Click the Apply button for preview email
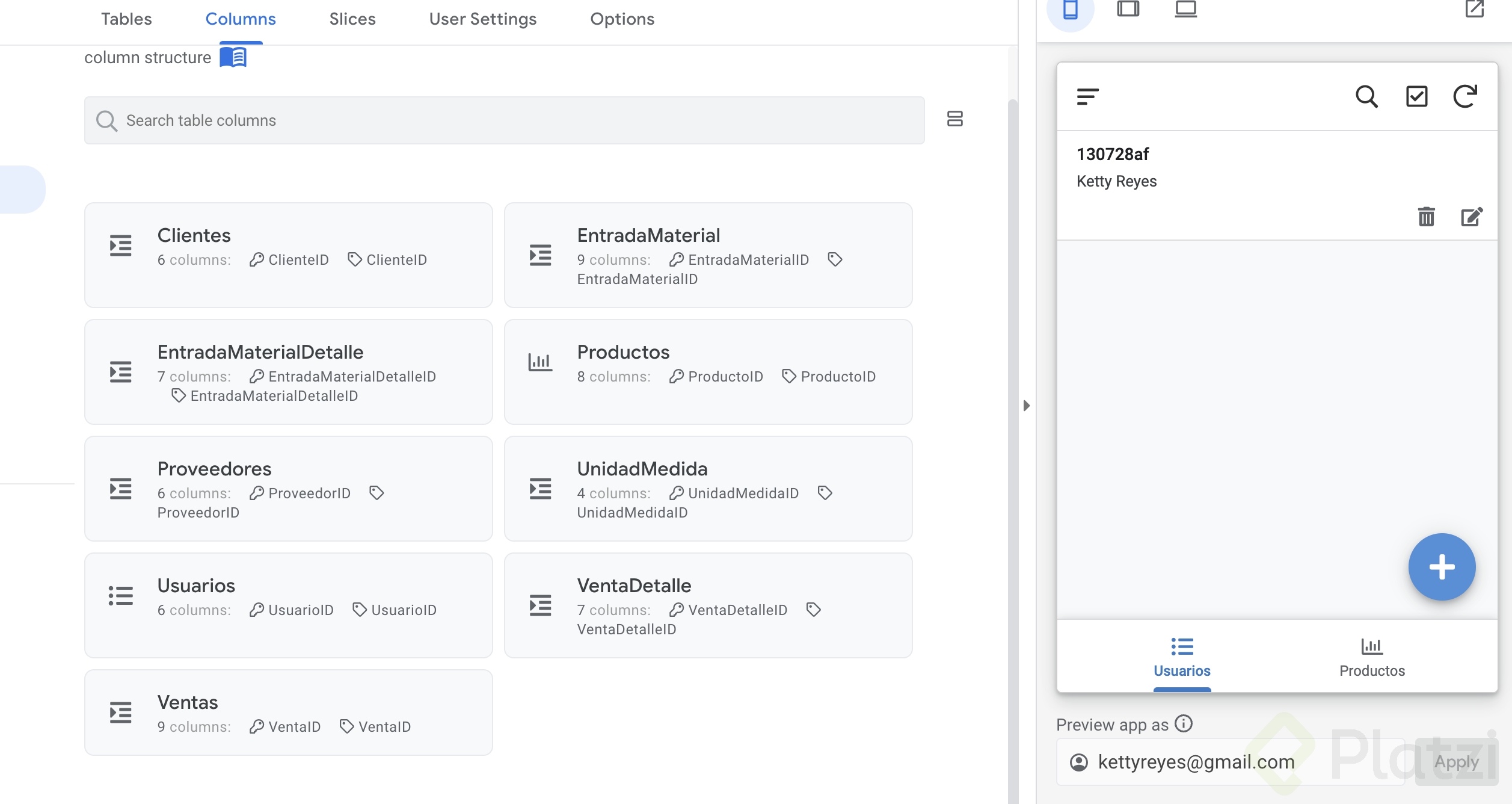 tap(1456, 762)
